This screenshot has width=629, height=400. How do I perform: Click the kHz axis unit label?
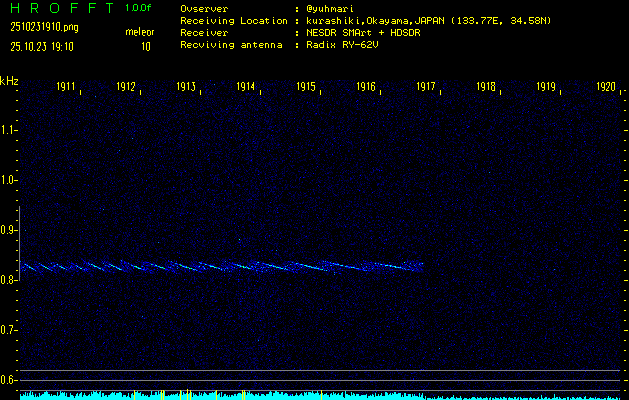(9, 81)
